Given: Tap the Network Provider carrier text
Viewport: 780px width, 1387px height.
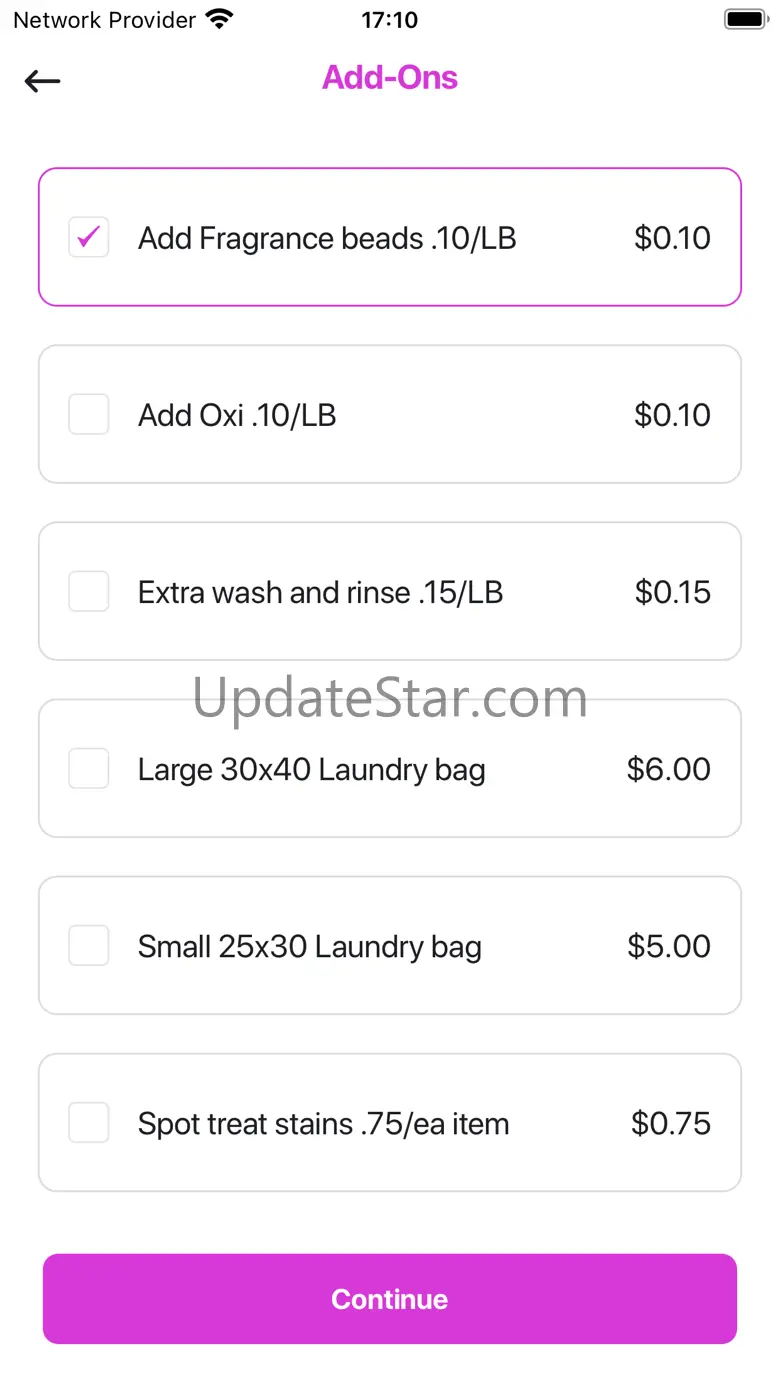Looking at the screenshot, I should pos(105,19).
